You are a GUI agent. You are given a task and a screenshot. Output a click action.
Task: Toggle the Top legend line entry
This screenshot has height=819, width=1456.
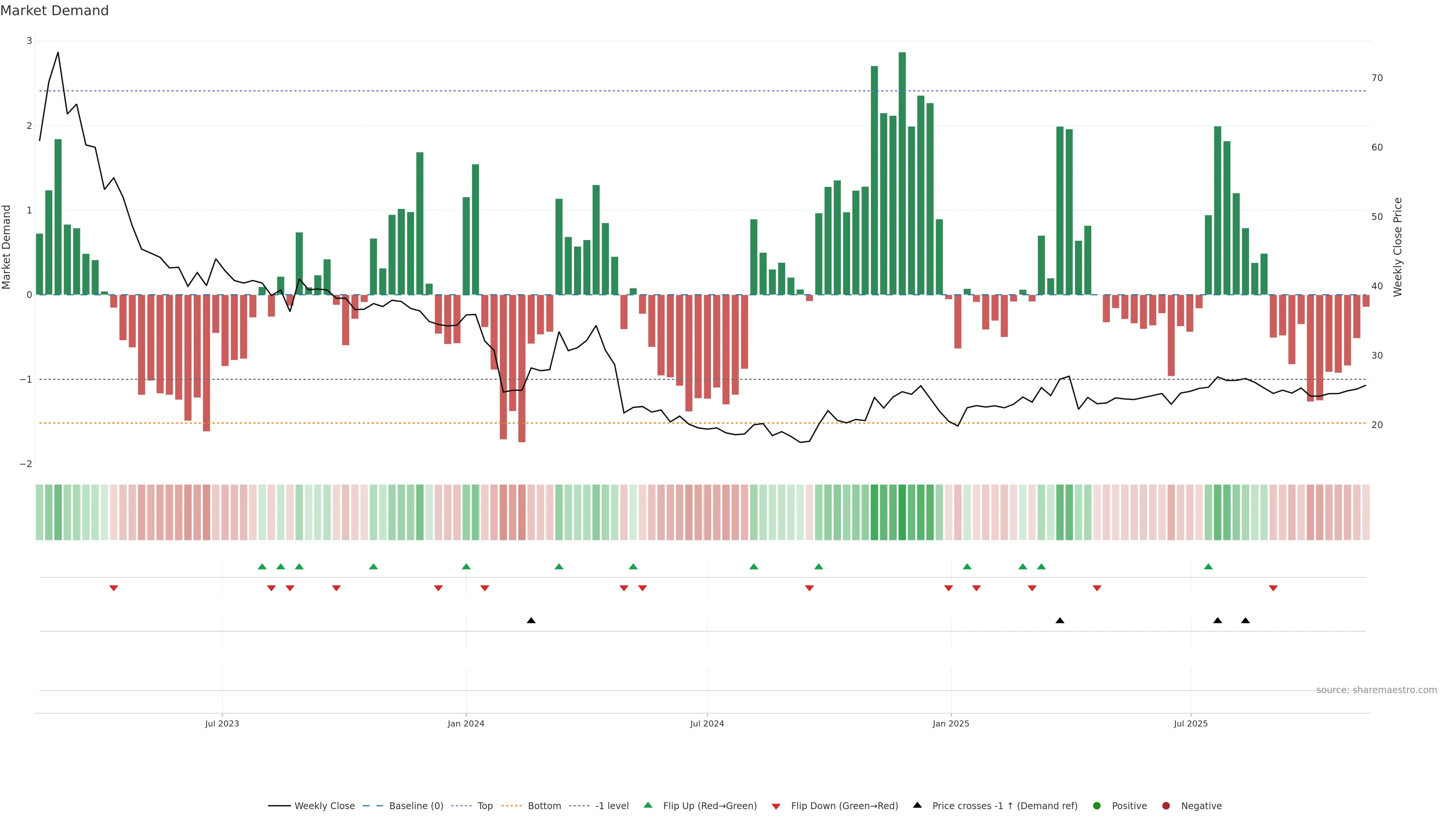pyautogui.click(x=485, y=806)
